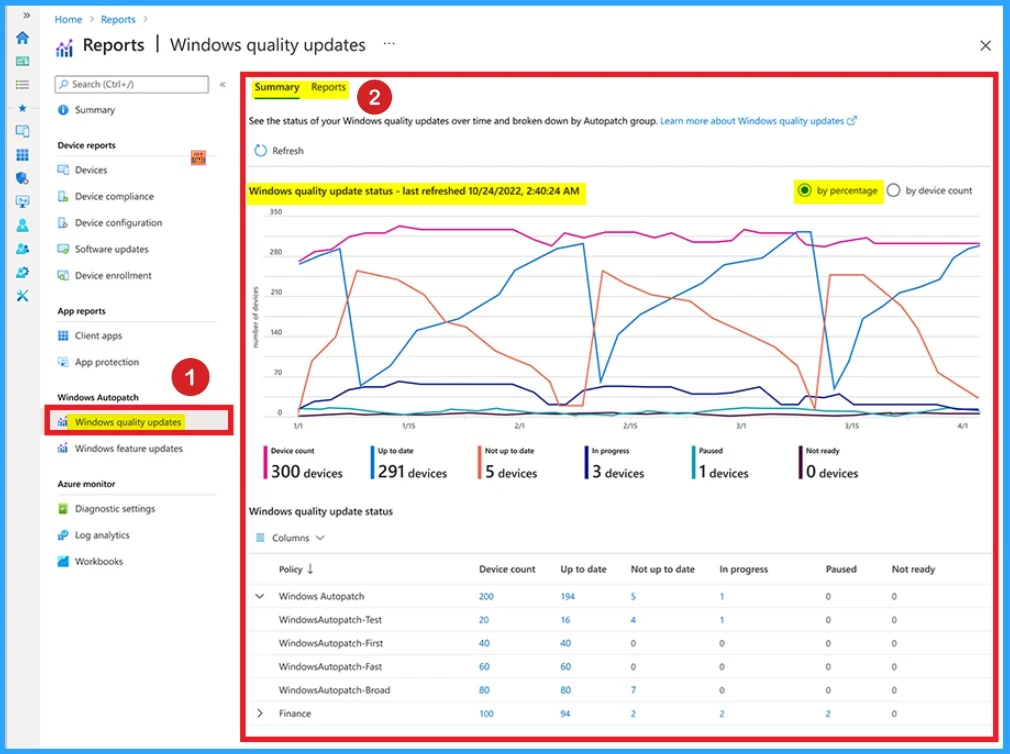Open Summary in the reports menu
1010x754 pixels.
click(95, 110)
